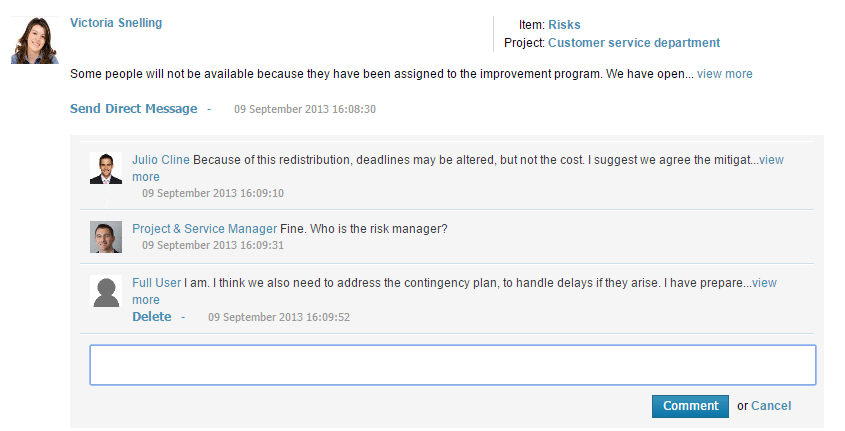
Task: Click the 16:09:52 timestamp beside Delete
Action: coord(279,317)
